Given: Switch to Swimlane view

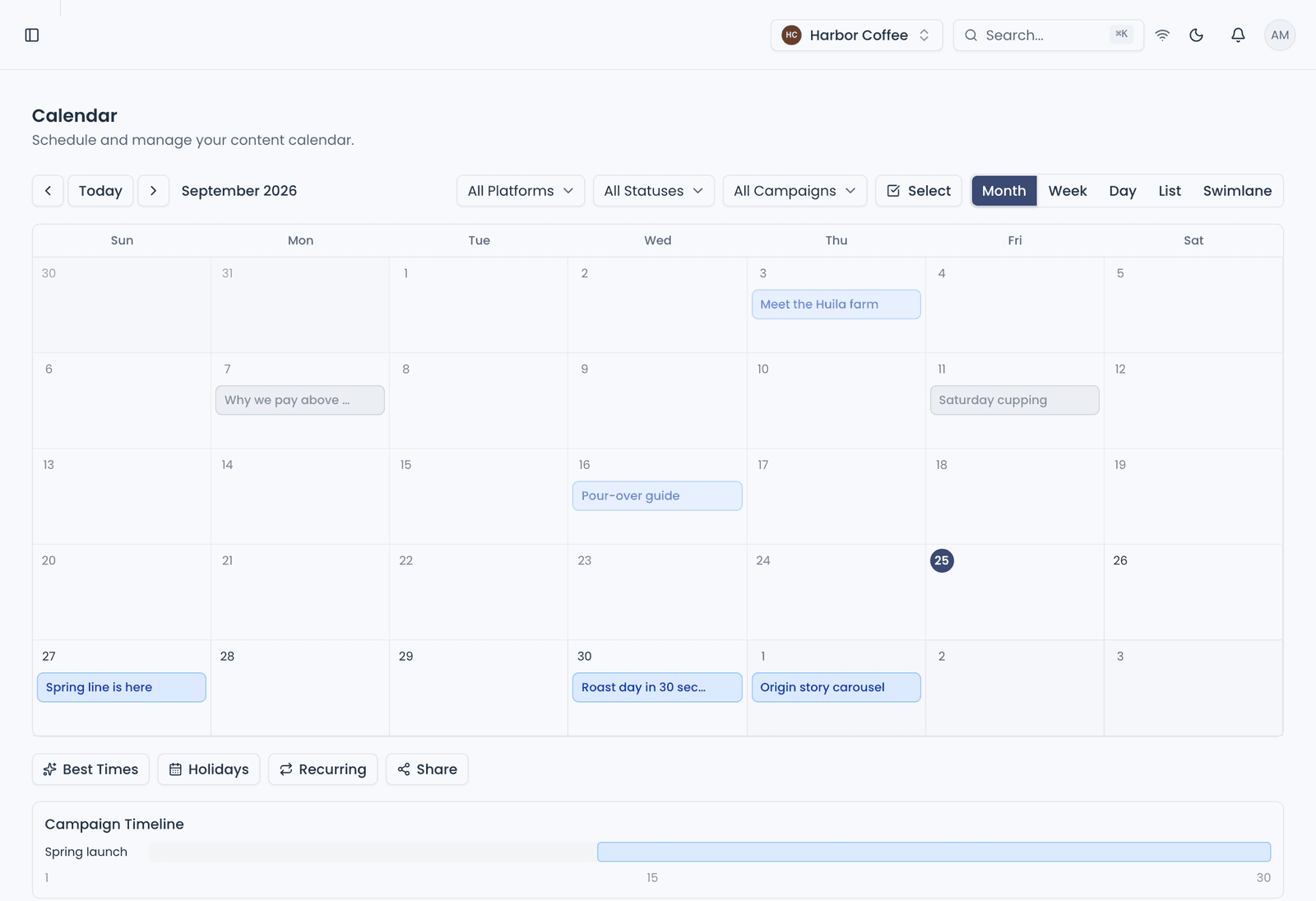Looking at the screenshot, I should (1237, 191).
